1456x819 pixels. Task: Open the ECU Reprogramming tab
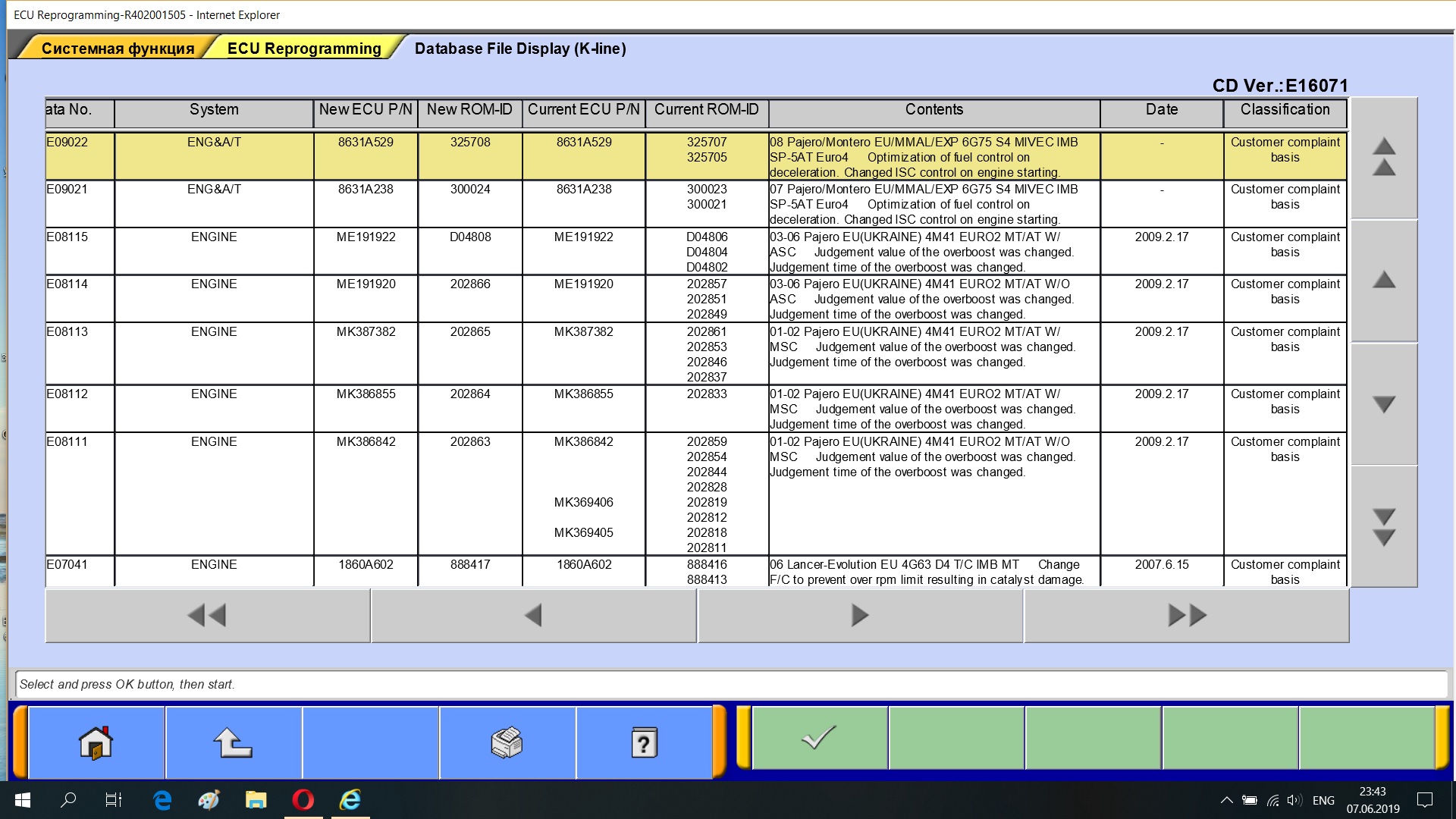pyautogui.click(x=304, y=49)
